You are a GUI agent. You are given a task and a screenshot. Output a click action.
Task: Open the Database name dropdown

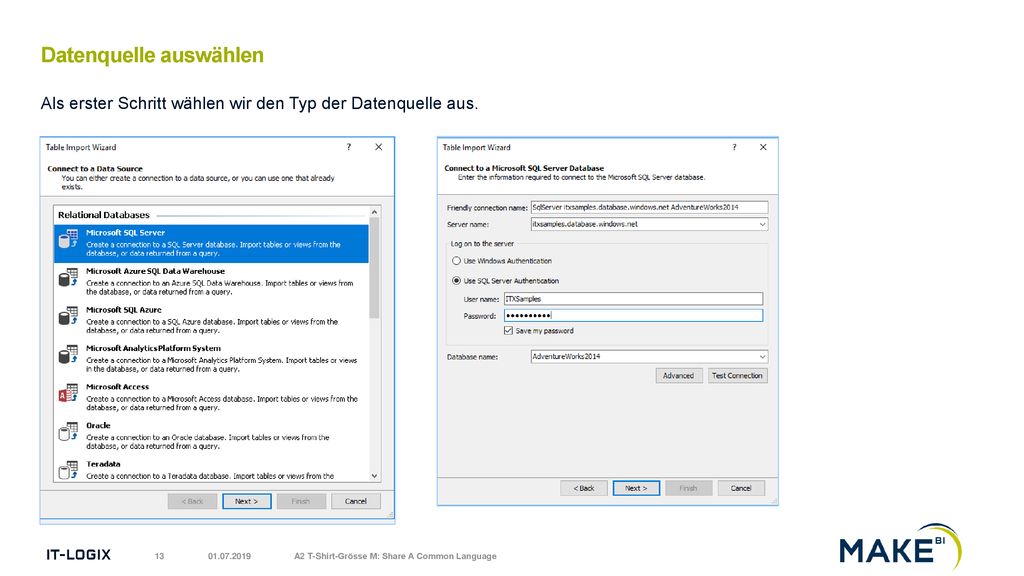[761, 357]
